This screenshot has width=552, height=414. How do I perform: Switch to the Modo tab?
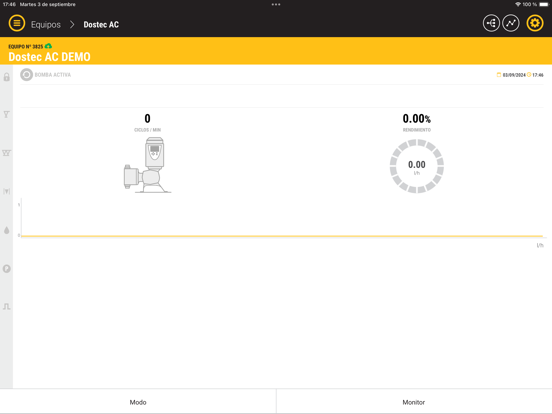(138, 402)
